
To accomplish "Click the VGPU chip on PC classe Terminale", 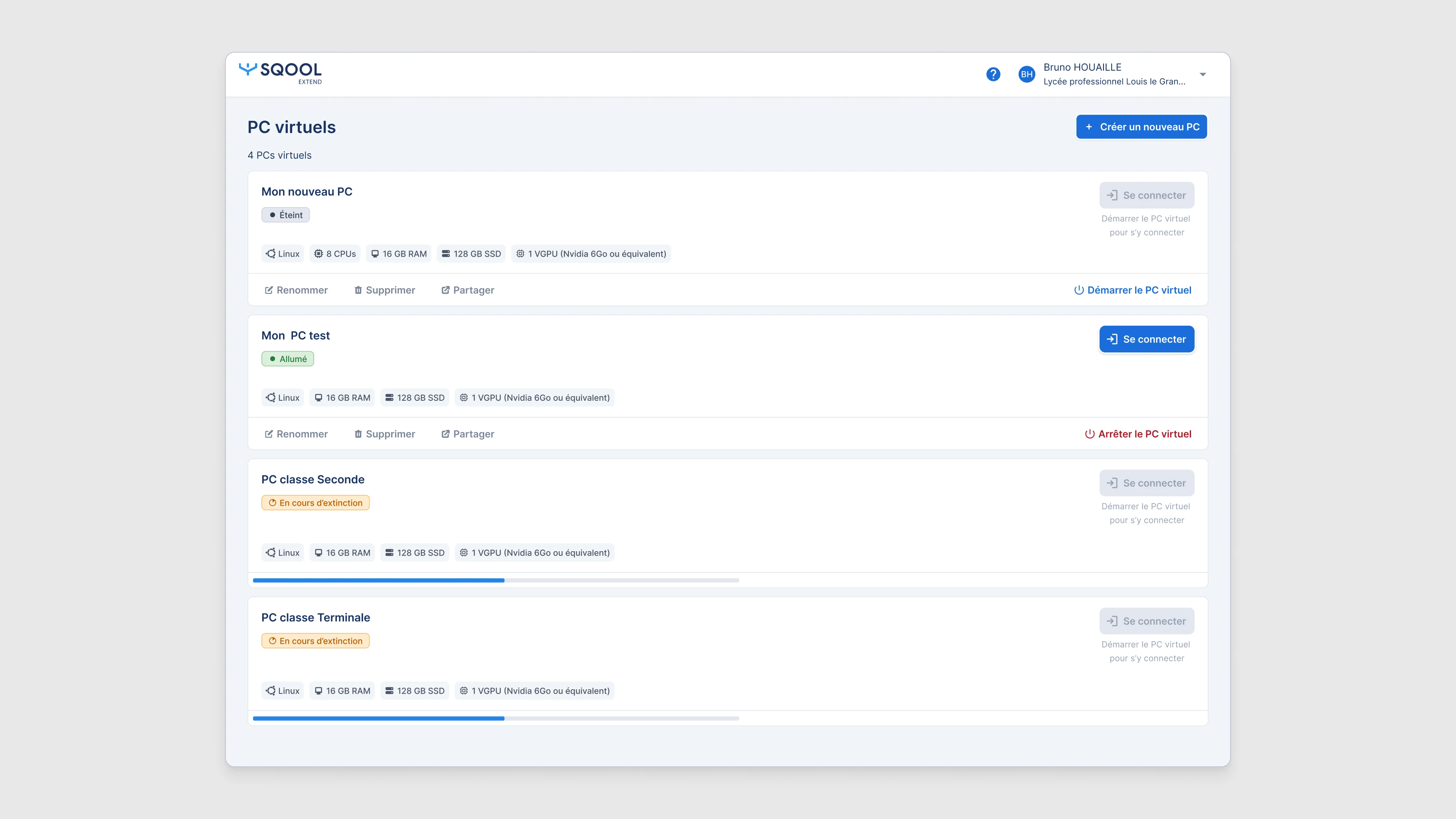I will click(x=534, y=690).
